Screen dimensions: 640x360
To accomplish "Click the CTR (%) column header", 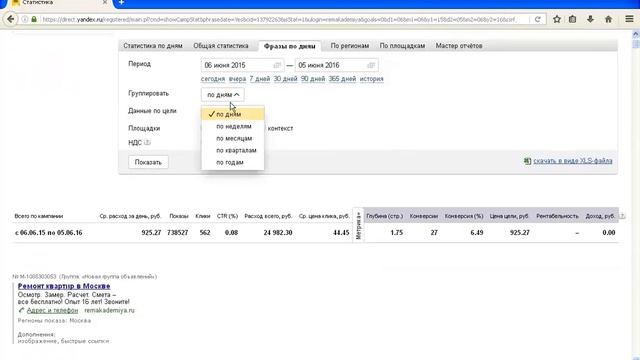I will coord(227,216).
